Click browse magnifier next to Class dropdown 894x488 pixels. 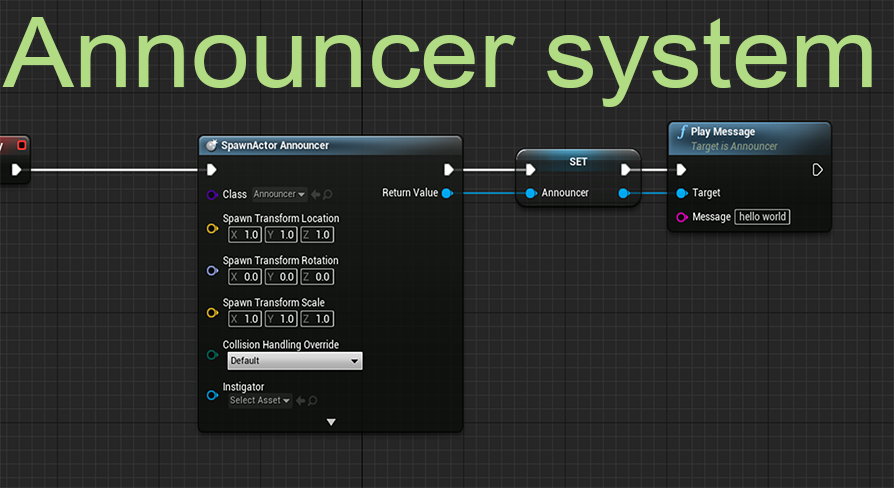tap(328, 194)
